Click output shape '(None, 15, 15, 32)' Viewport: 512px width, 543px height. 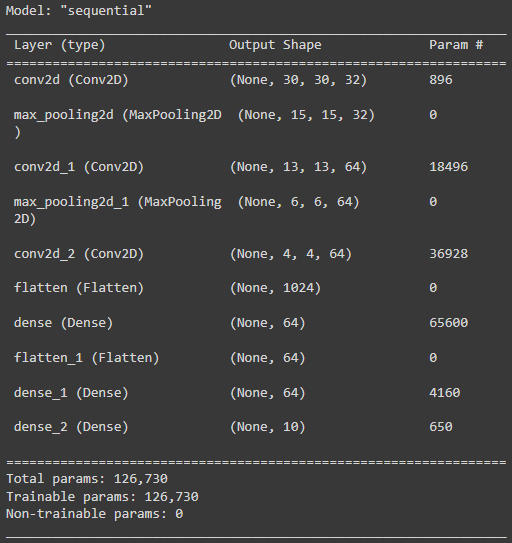pyautogui.click(x=306, y=115)
